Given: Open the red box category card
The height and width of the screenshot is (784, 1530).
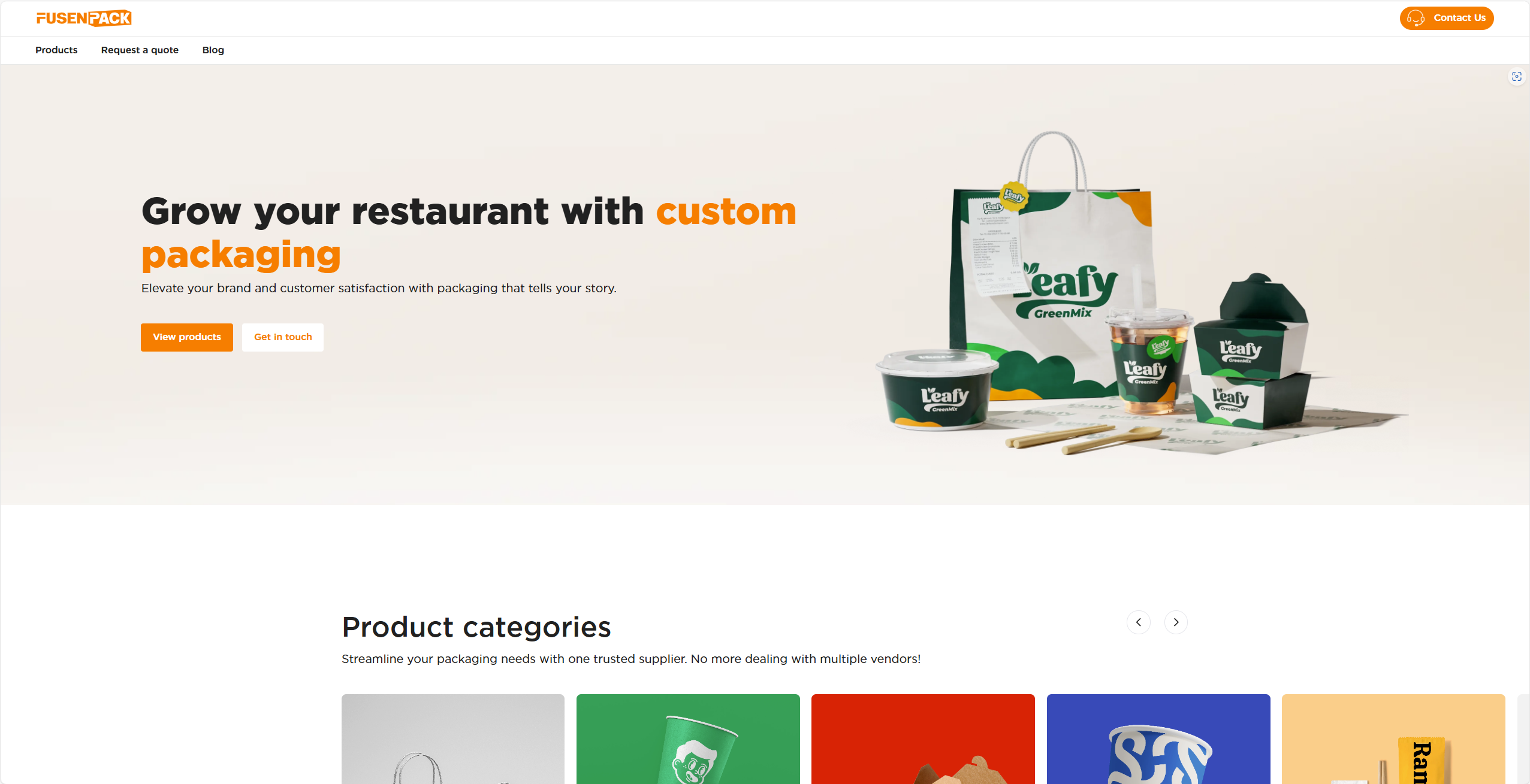Looking at the screenshot, I should click(x=923, y=739).
